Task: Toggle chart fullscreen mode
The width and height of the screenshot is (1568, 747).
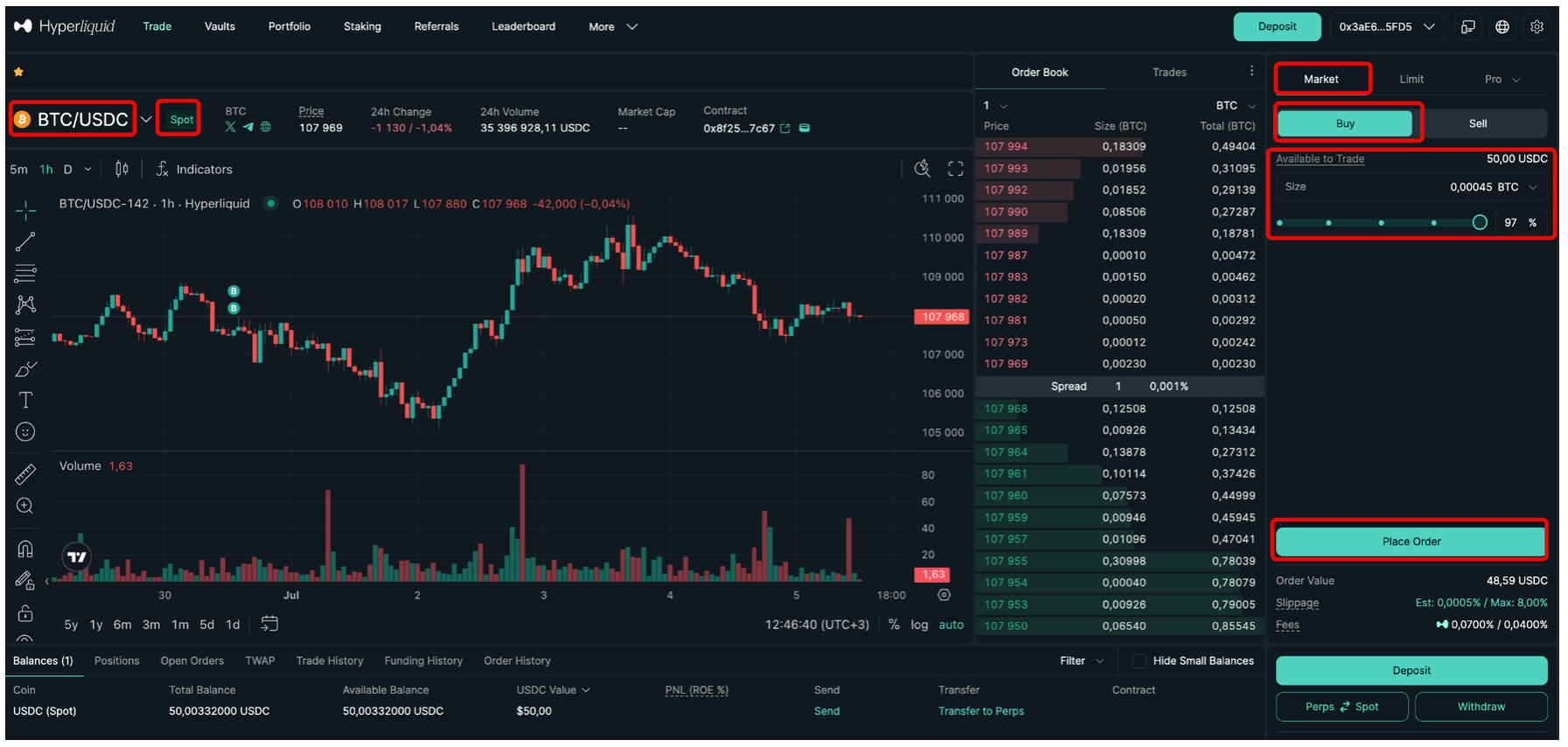Action: click(x=955, y=169)
